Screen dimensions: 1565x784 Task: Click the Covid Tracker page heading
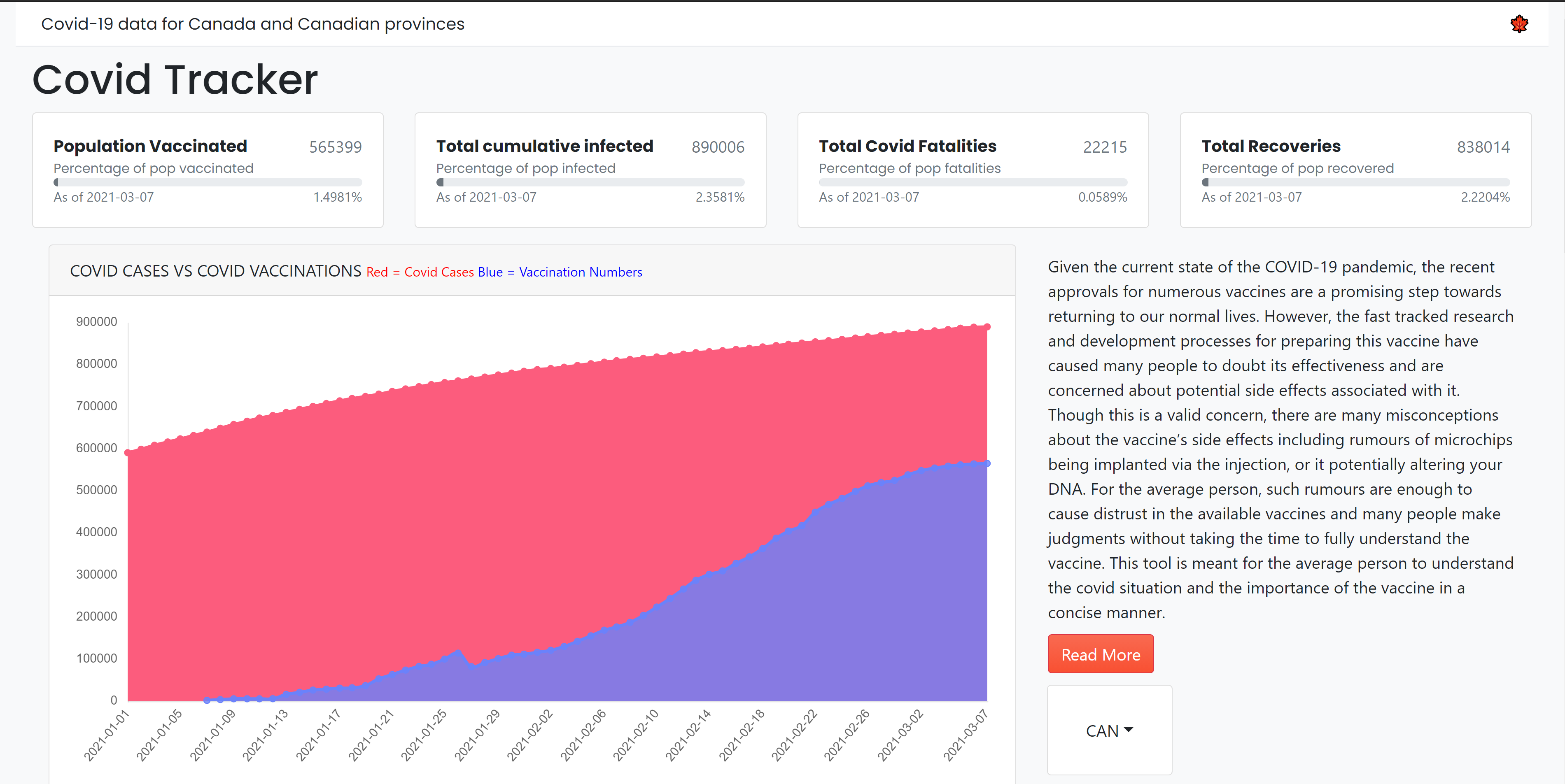(x=175, y=79)
